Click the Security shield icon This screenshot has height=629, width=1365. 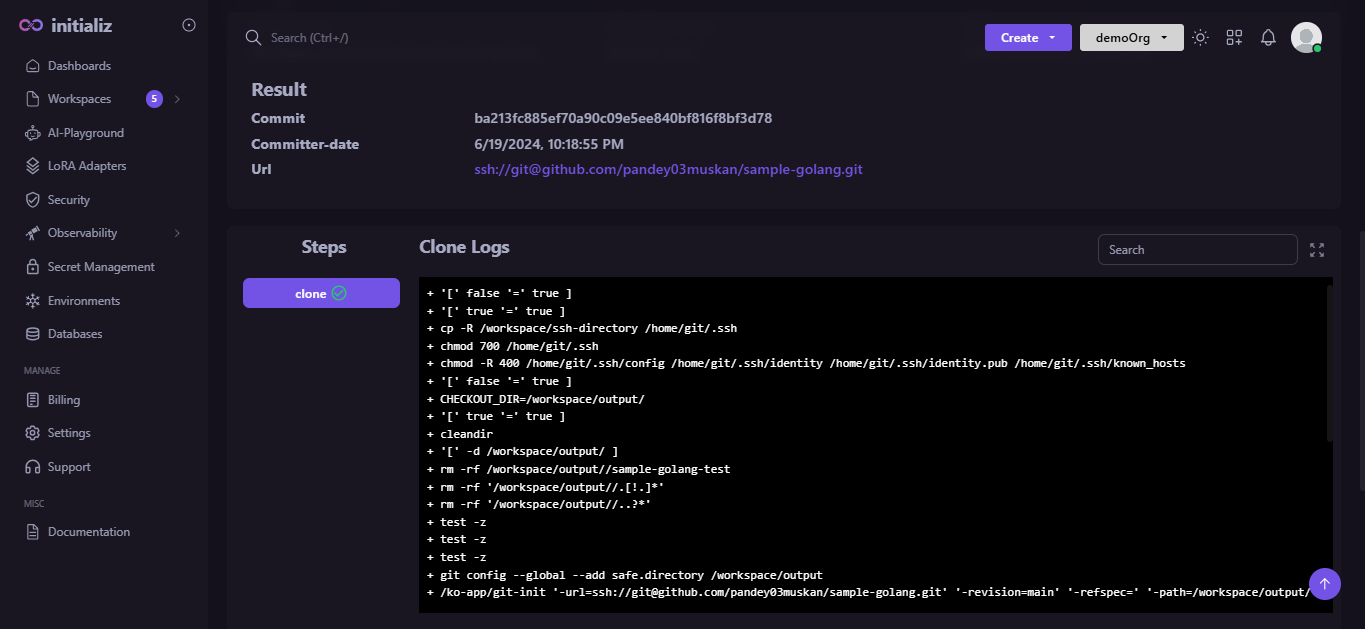(x=31, y=200)
